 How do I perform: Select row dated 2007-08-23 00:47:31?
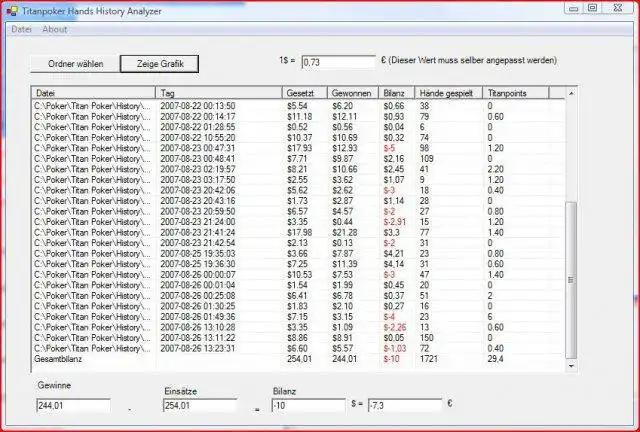pyautogui.click(x=299, y=148)
